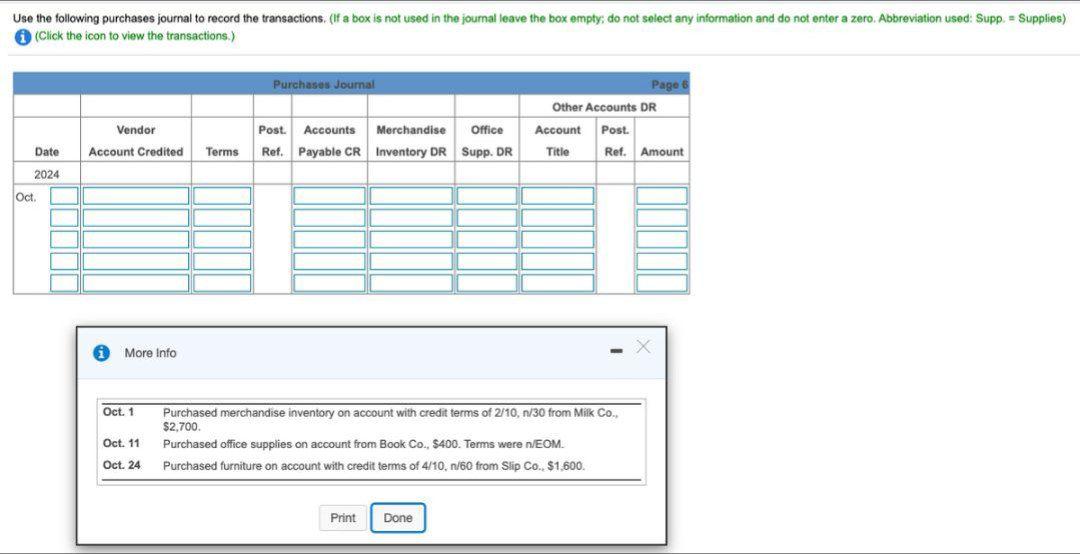The height and width of the screenshot is (554, 1080).
Task: Click the Milk Co. merchandise purchase description
Action: 391,419
